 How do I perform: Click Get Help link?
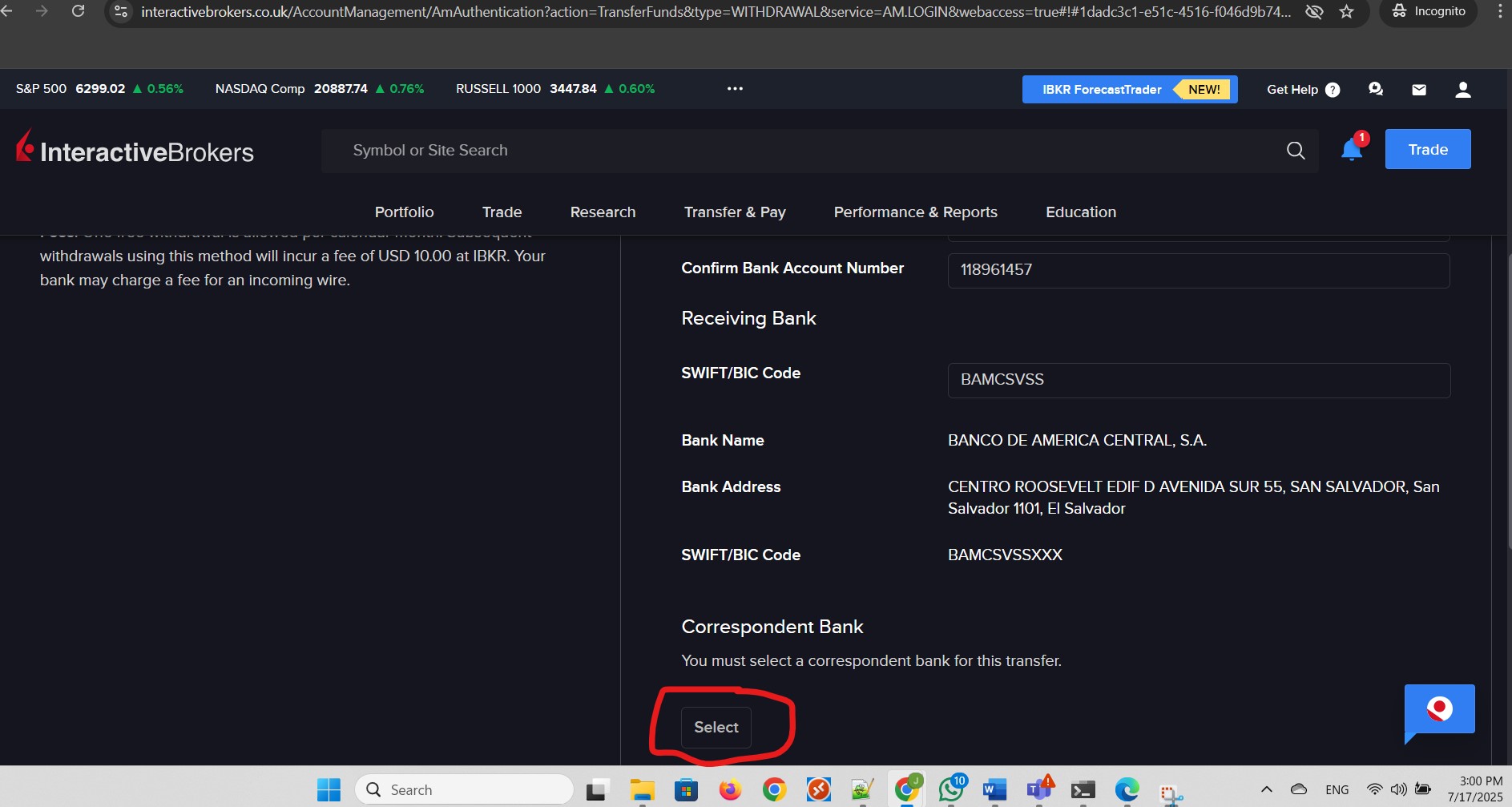[1302, 90]
